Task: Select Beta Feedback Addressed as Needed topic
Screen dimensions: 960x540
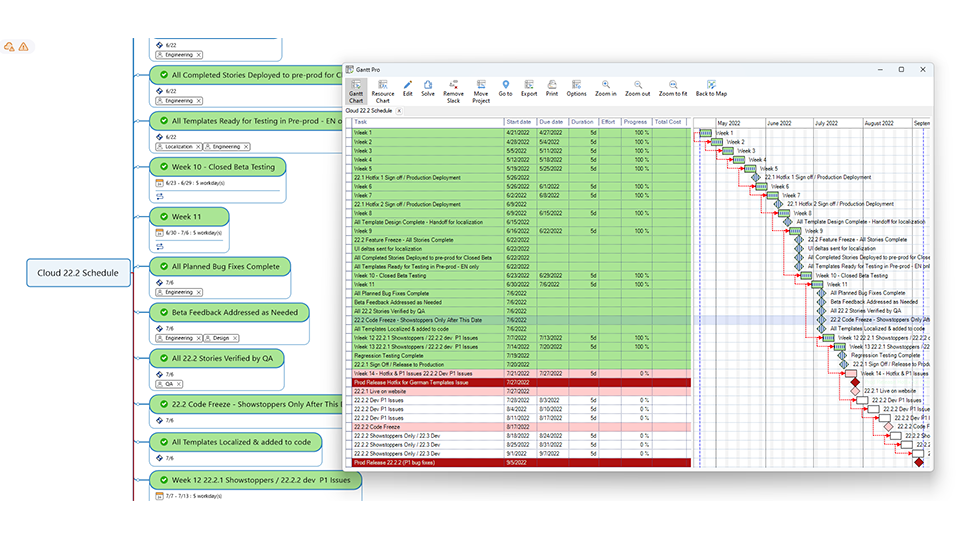Action: point(229,312)
